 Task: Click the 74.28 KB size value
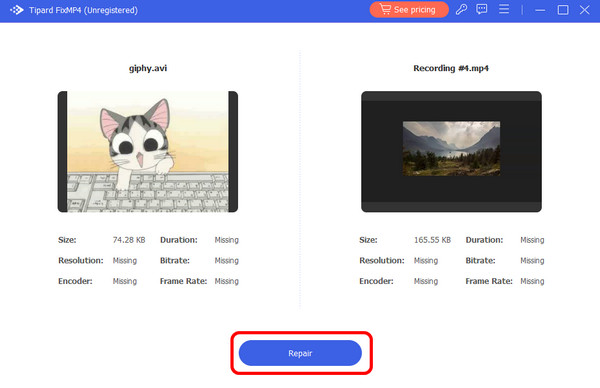(129, 240)
